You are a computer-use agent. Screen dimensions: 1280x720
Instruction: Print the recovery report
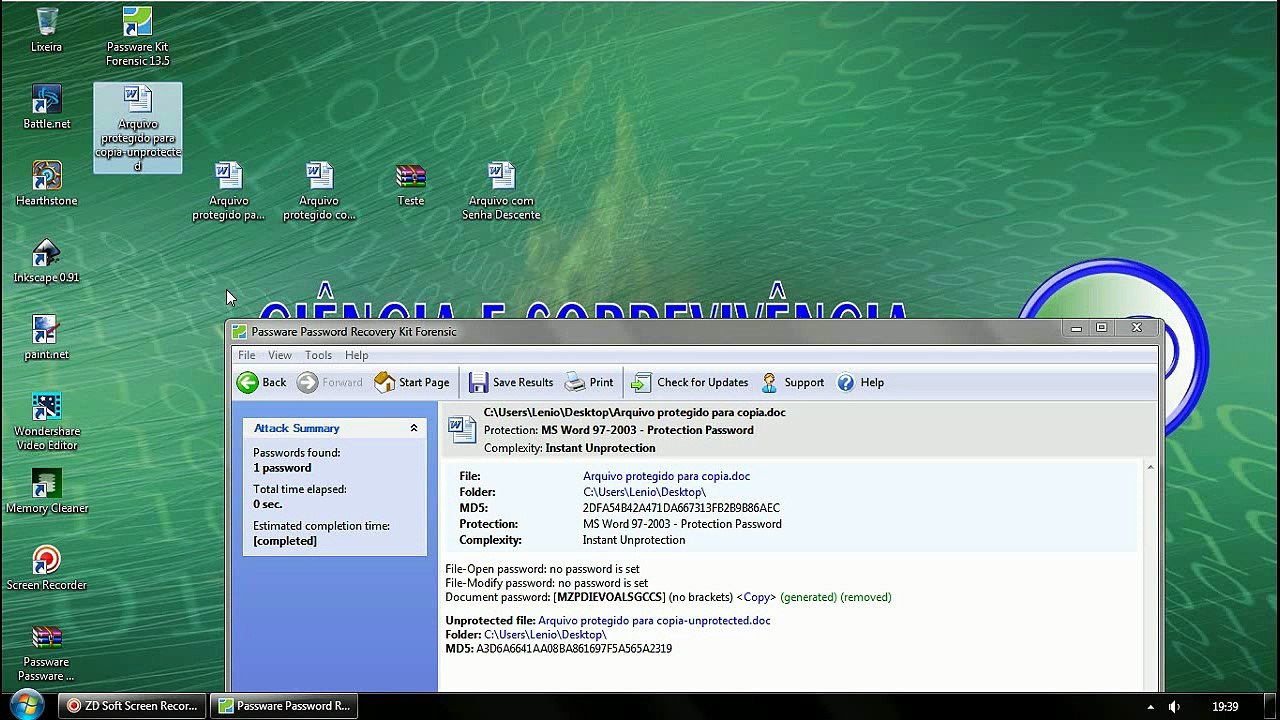[x=589, y=382]
